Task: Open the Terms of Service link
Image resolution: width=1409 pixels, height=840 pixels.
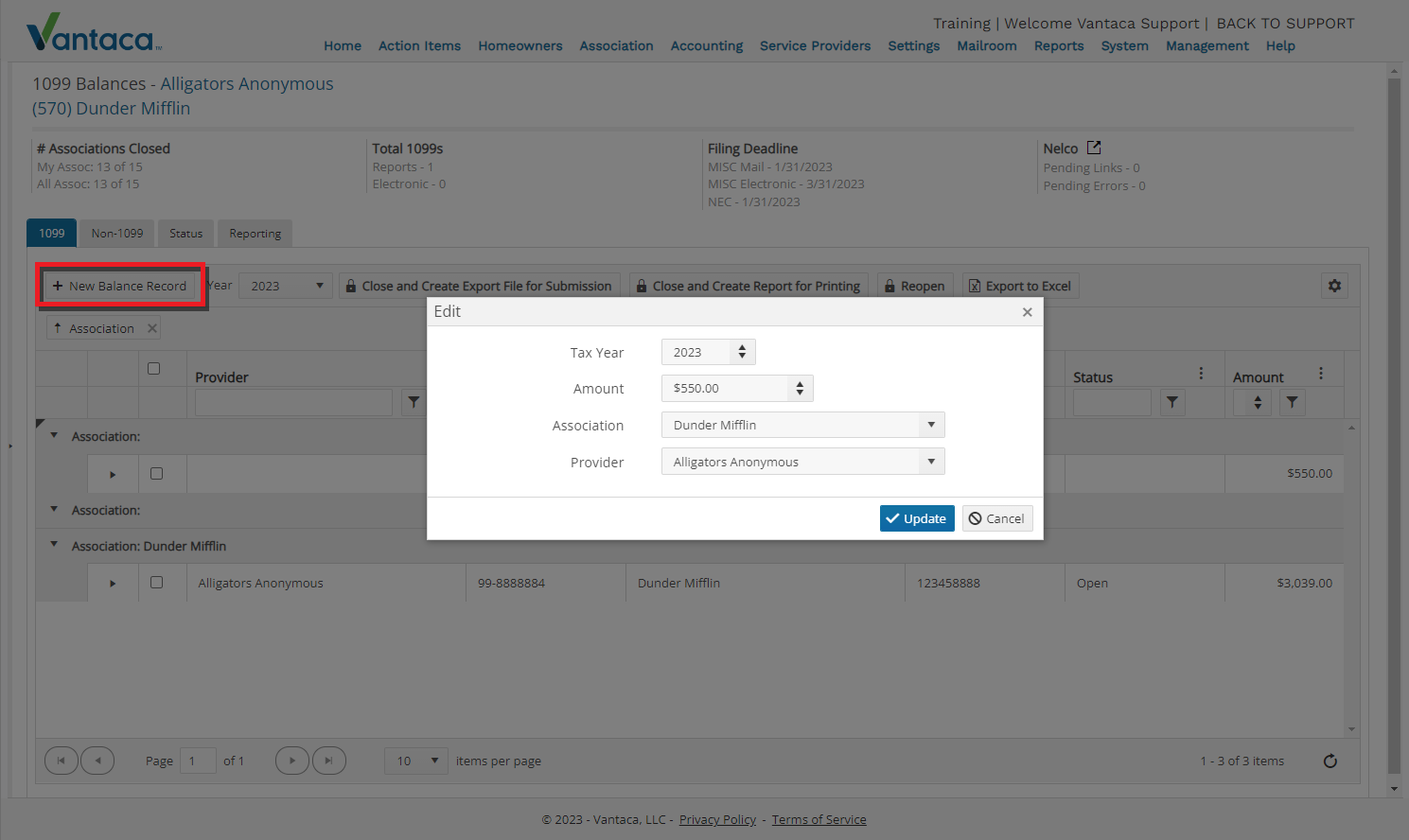Action: pos(819,819)
